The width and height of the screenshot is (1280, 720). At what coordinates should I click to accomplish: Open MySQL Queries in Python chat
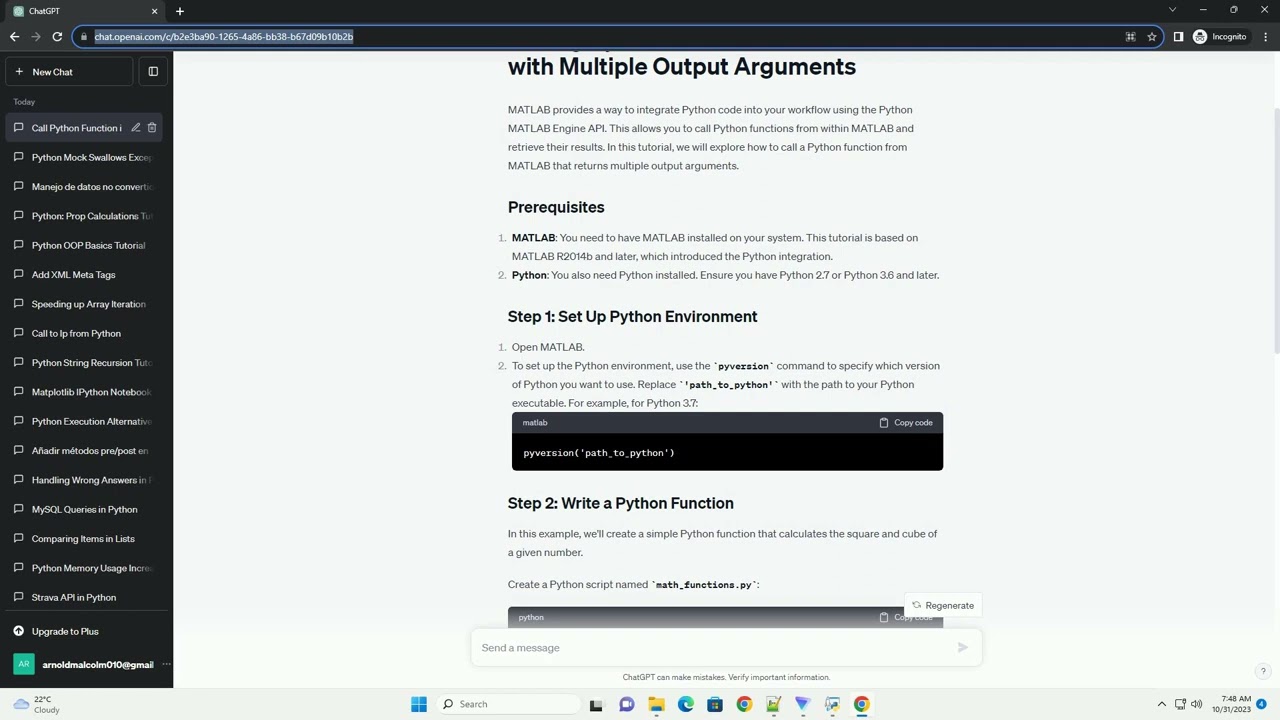86,509
